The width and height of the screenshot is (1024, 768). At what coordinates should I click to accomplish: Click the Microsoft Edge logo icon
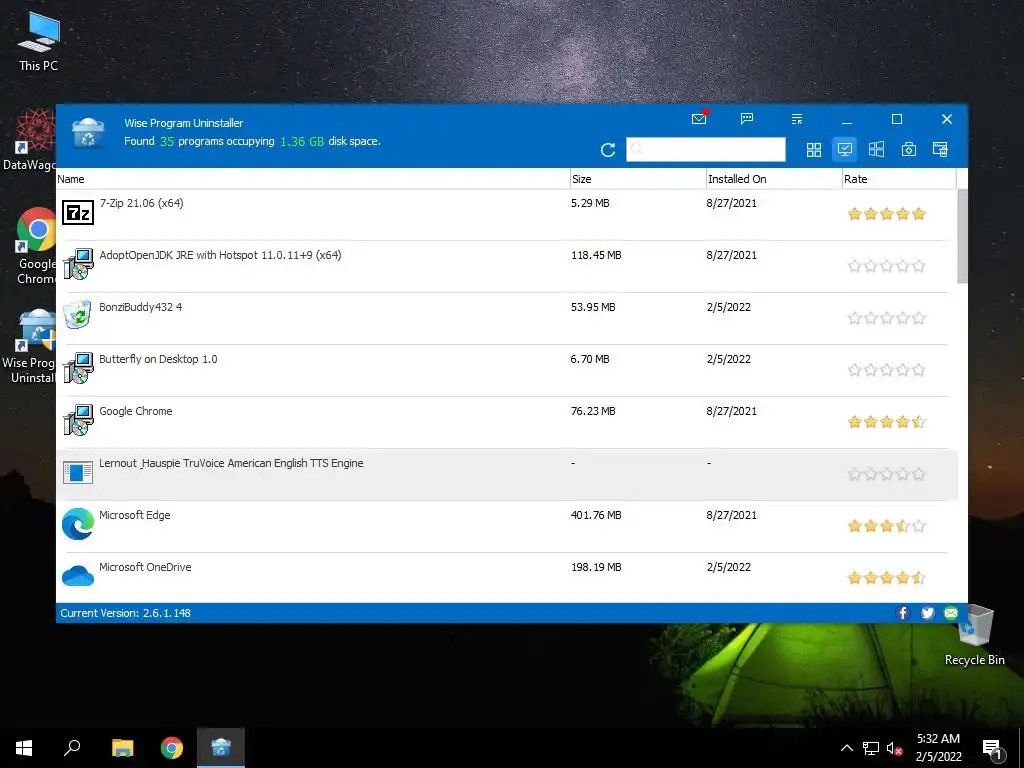pos(78,524)
